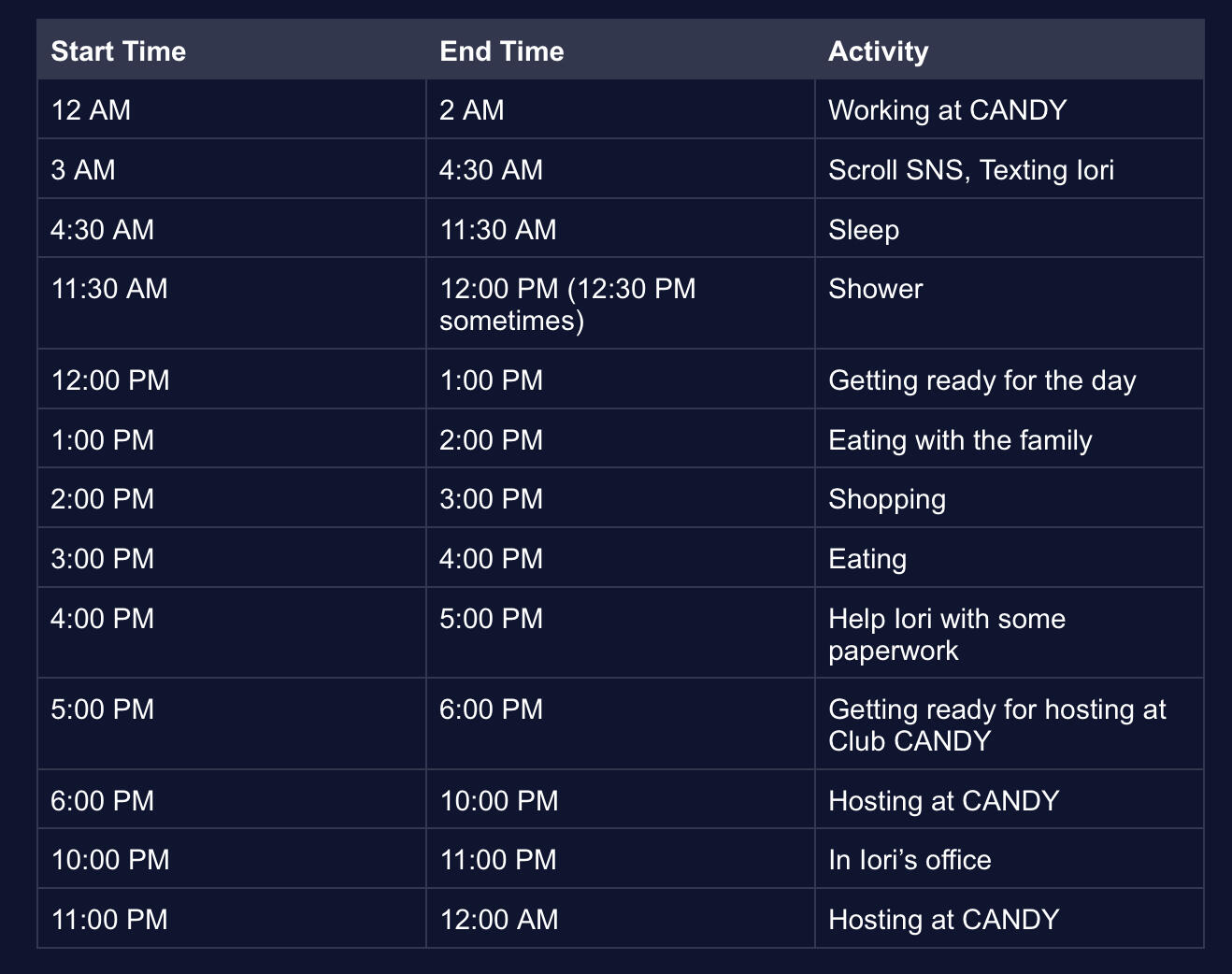This screenshot has width=1232, height=974.
Task: Select the 4:30 AM start time cell
Action: coord(103,230)
